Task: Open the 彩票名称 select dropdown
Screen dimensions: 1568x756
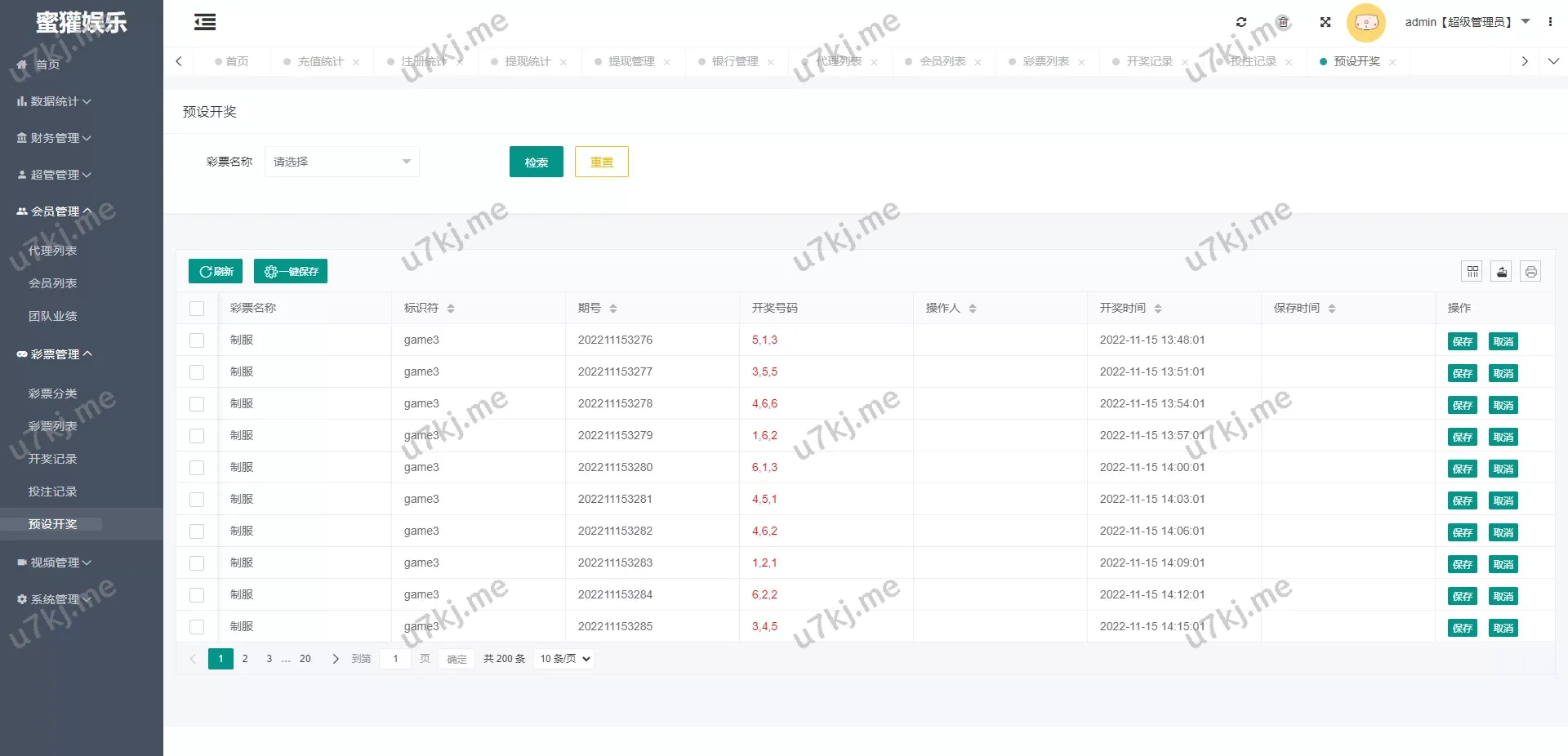Action: click(341, 162)
